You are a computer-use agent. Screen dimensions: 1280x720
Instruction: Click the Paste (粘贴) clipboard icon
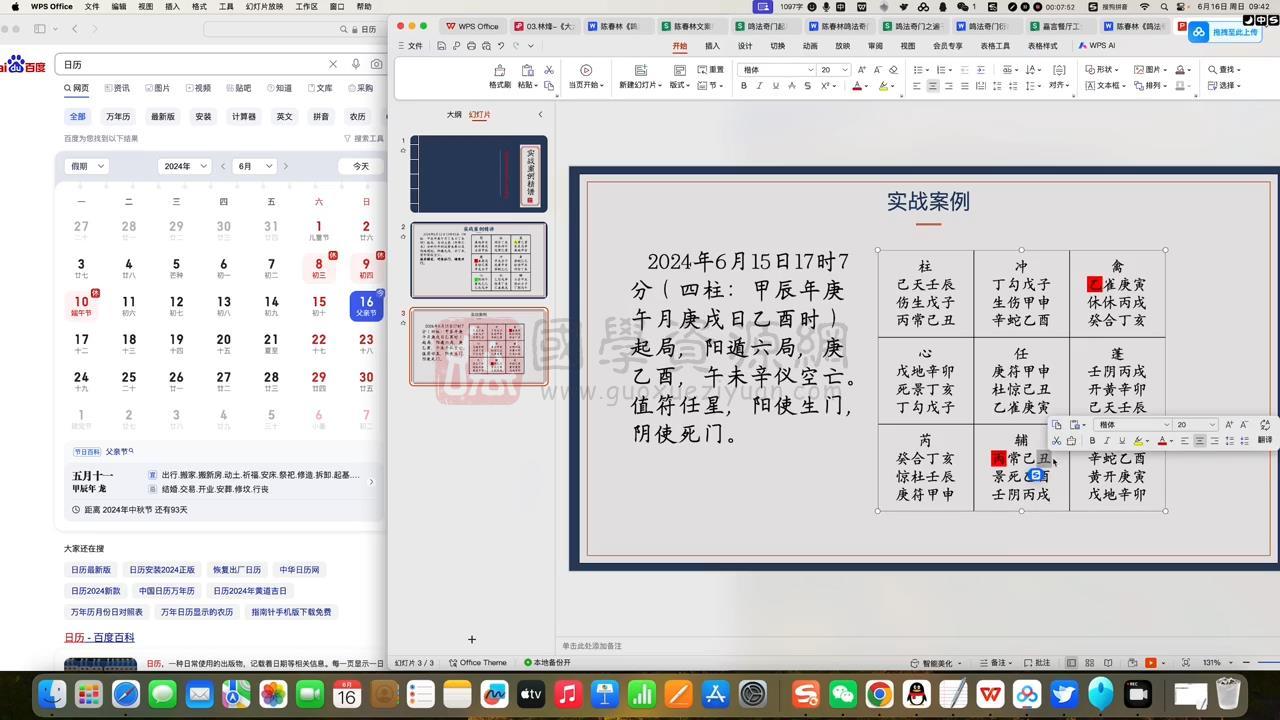[527, 70]
